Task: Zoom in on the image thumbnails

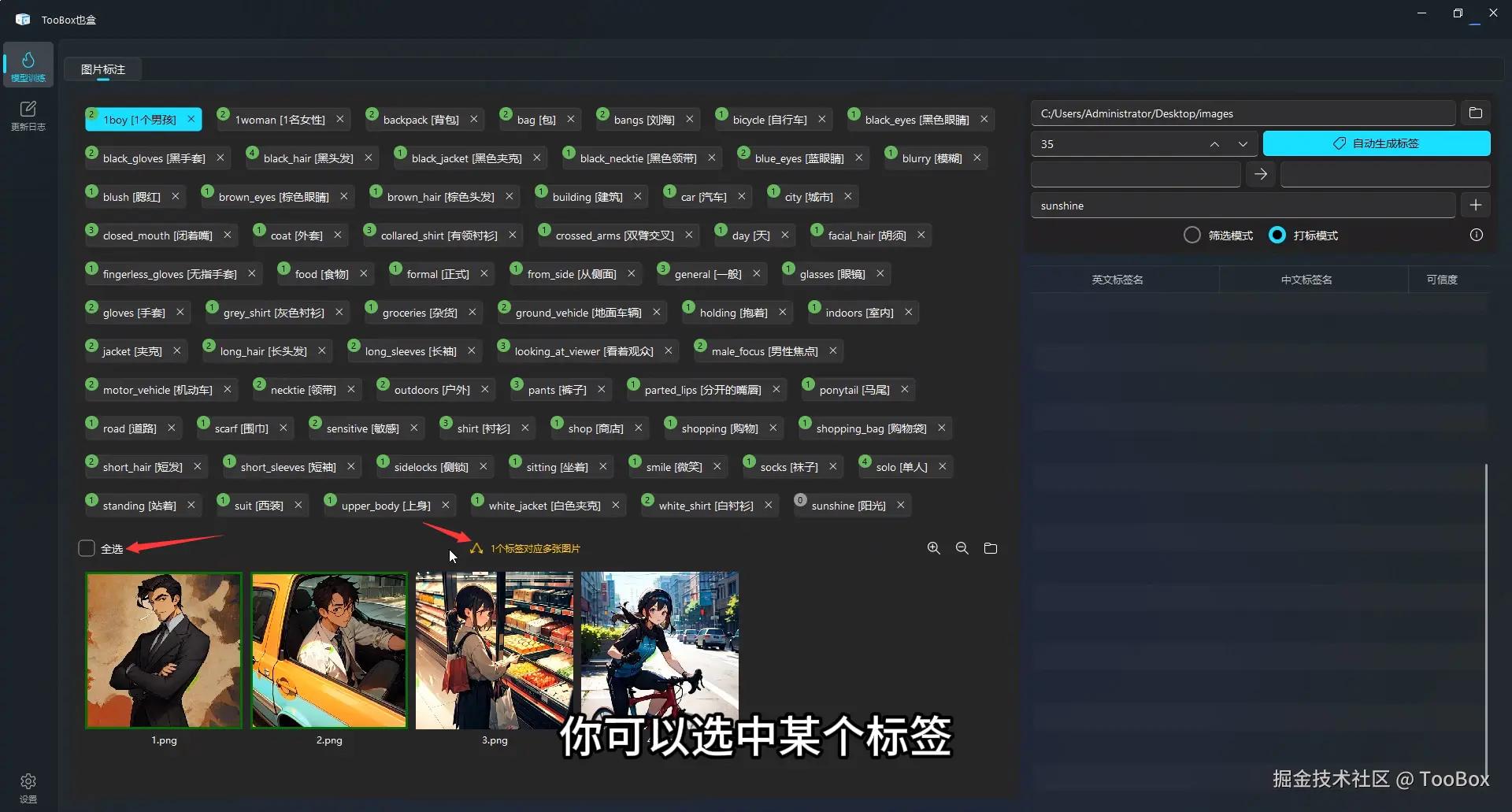Action: [933, 547]
